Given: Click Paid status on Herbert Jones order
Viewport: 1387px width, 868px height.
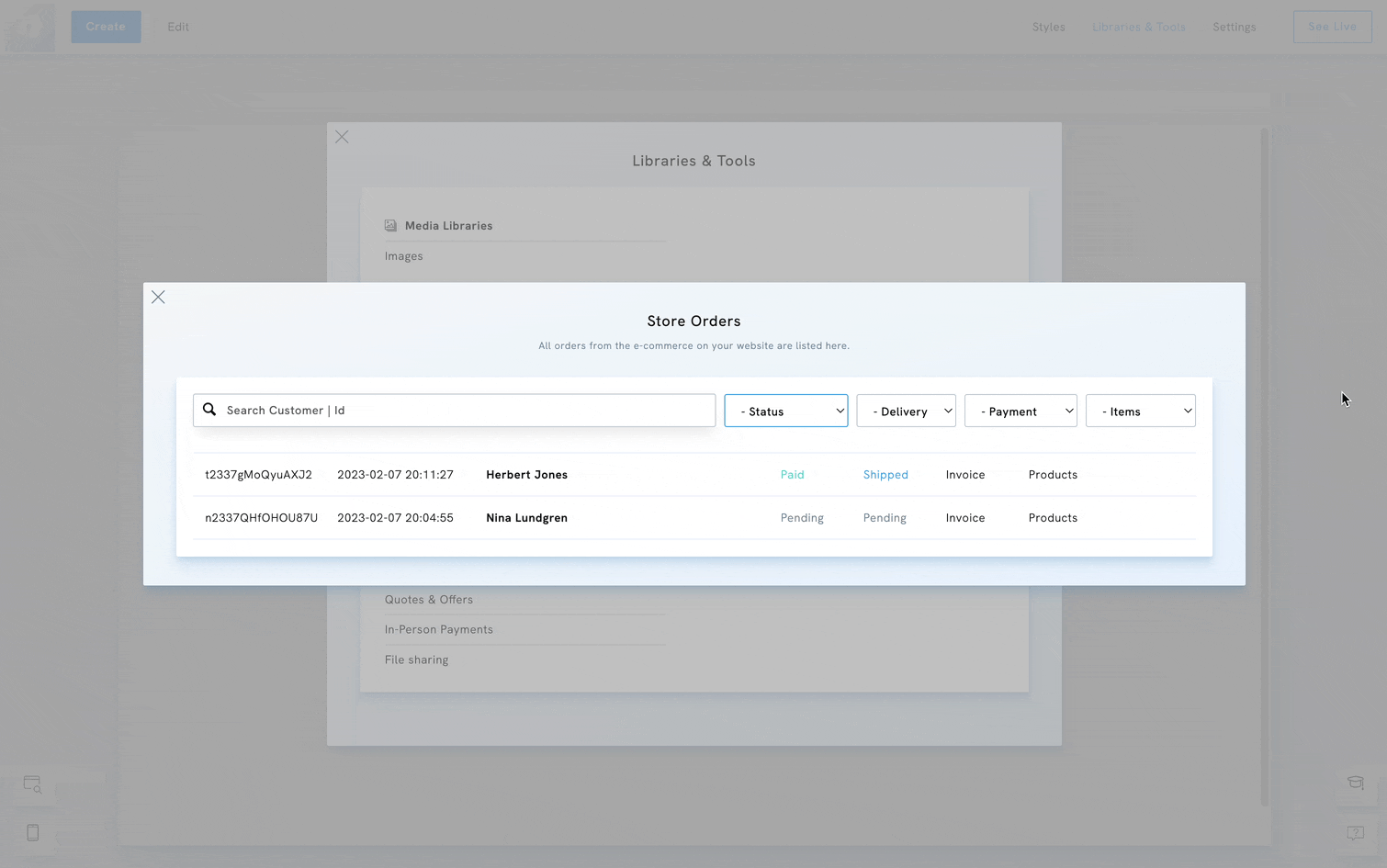Looking at the screenshot, I should point(792,475).
